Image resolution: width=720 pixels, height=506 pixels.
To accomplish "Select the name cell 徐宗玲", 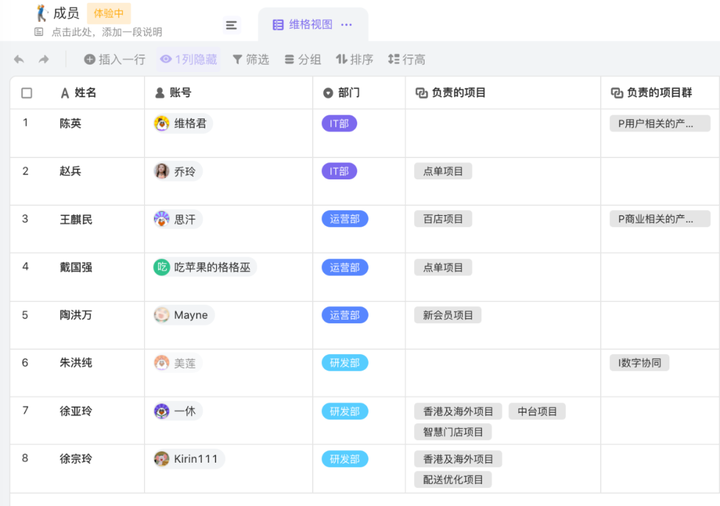I will (x=76, y=459).
